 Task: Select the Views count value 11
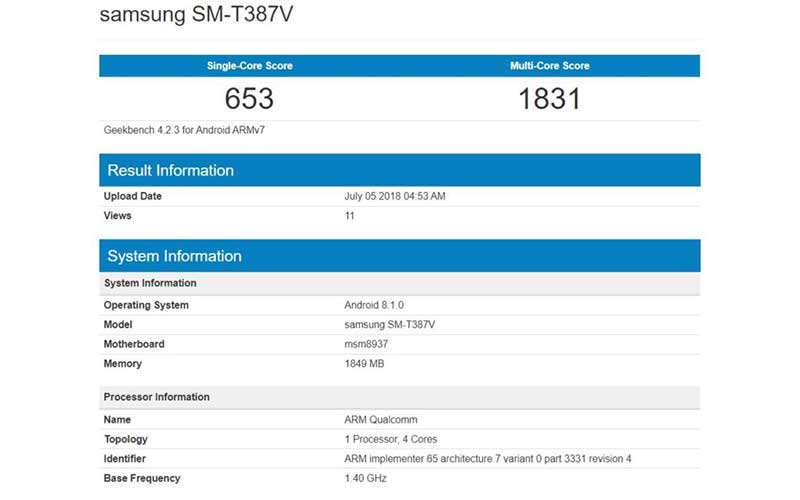tap(350, 215)
